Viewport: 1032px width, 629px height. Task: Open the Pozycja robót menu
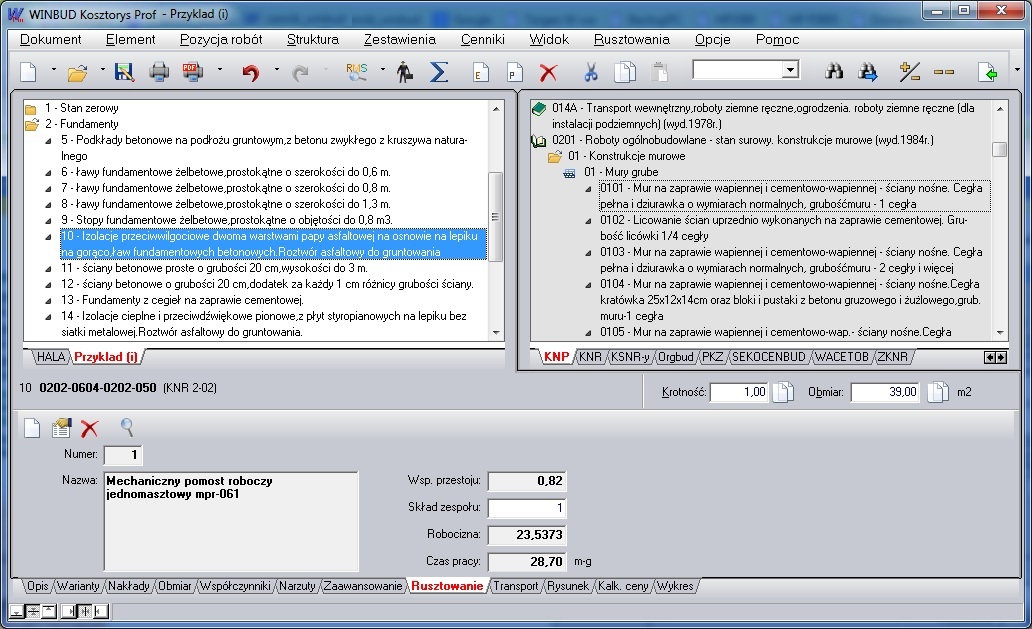tap(221, 39)
